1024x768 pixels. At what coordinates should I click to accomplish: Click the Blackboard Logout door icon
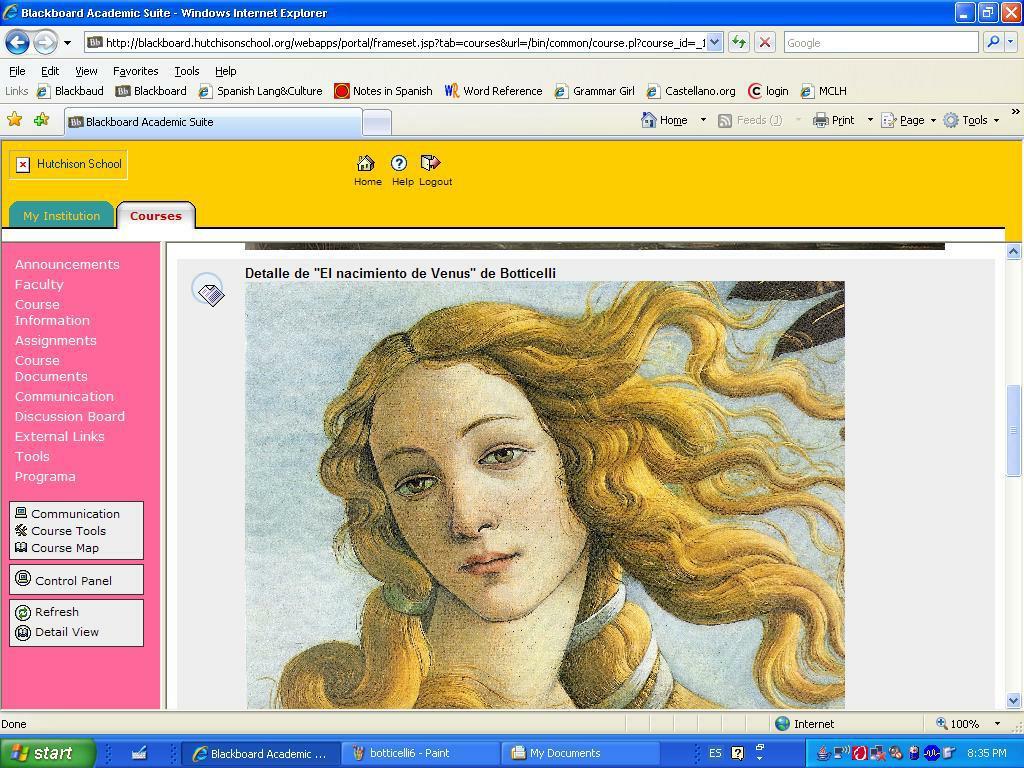[431, 163]
